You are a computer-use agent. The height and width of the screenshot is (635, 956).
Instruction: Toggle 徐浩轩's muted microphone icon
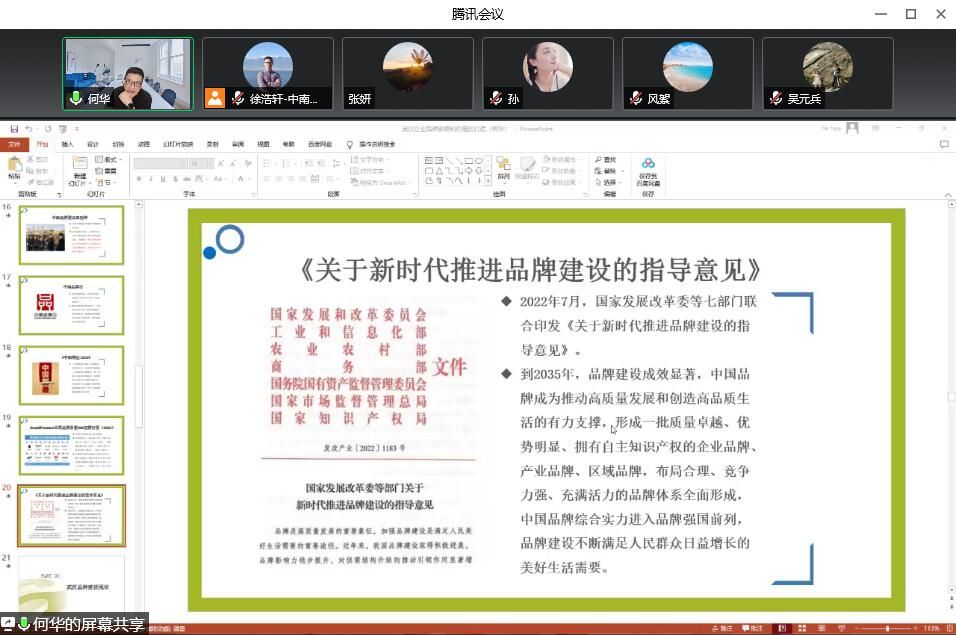pyautogui.click(x=238, y=99)
